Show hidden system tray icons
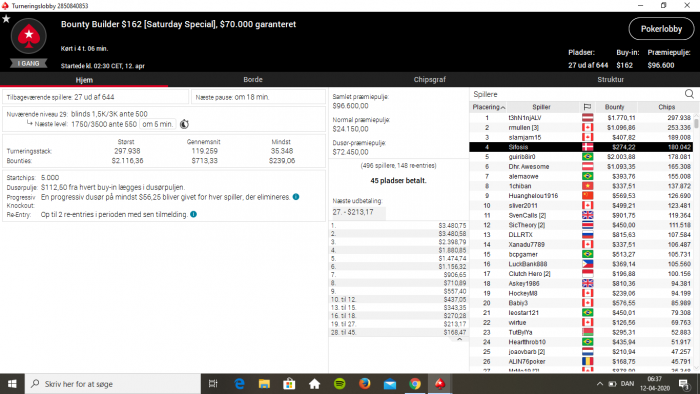This screenshot has width=700, height=394. click(600, 384)
